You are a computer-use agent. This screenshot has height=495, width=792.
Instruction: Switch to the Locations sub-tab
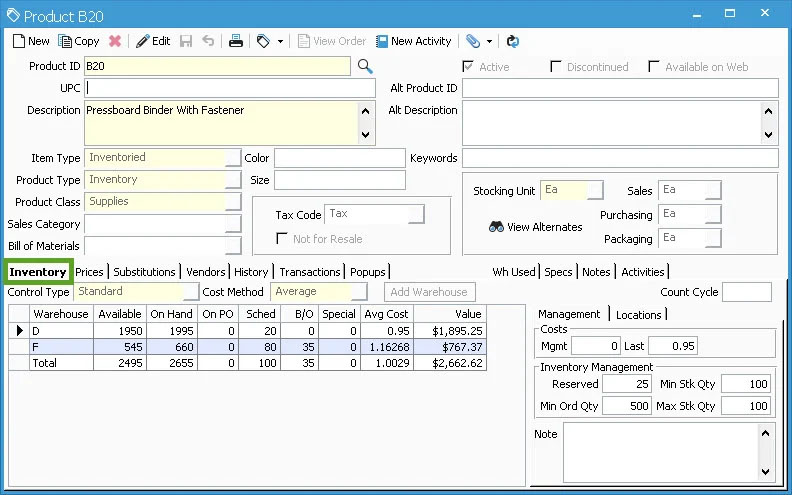click(x=638, y=315)
